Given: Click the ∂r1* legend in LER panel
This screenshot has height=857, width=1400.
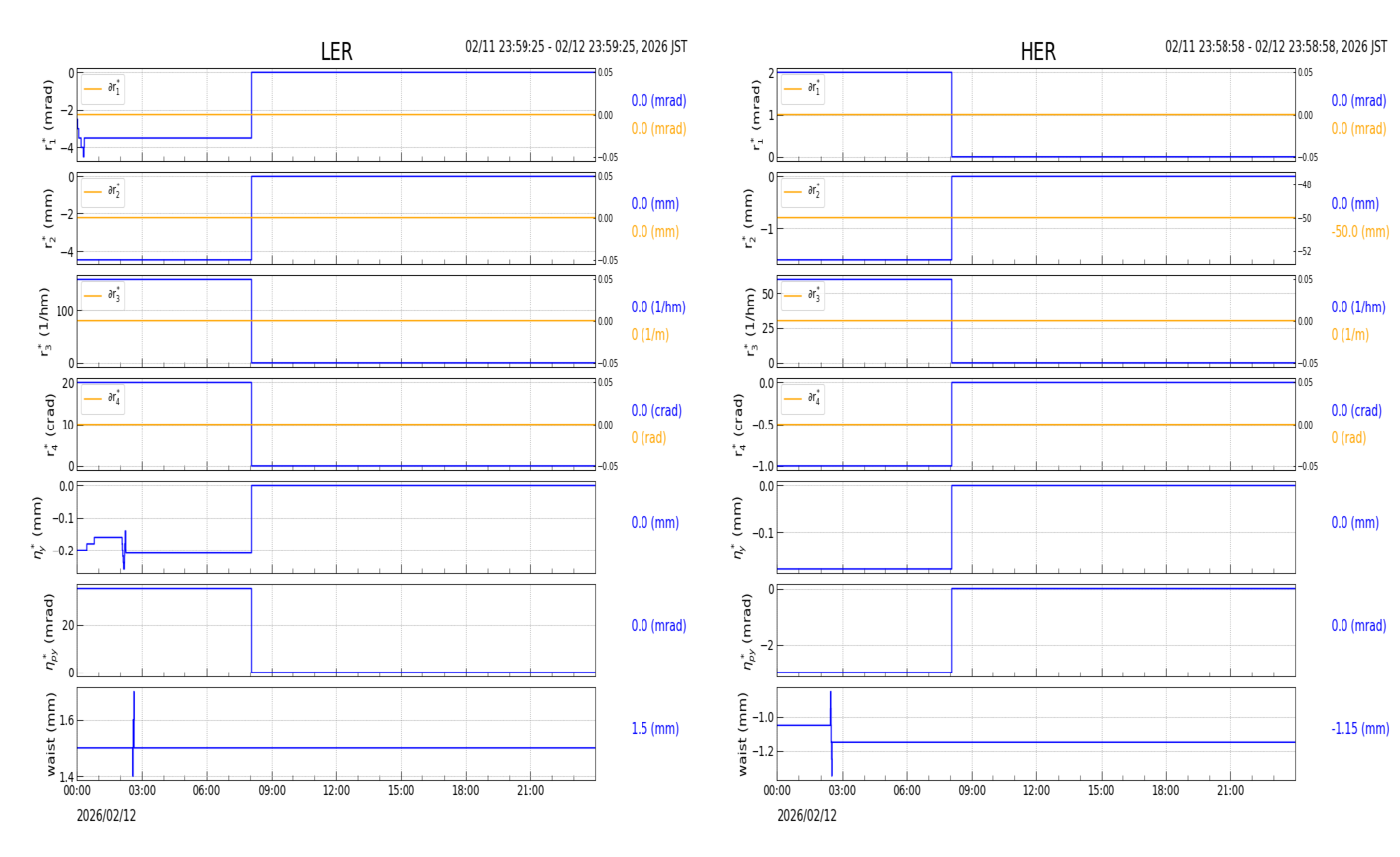Looking at the screenshot, I should pos(102,89).
